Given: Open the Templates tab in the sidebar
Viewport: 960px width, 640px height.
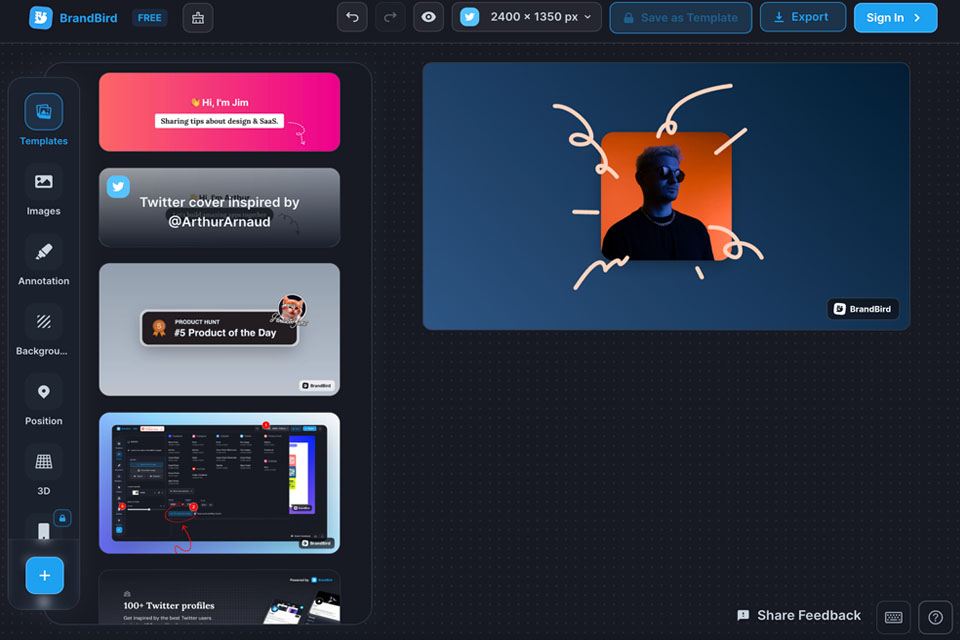Looking at the screenshot, I should point(43,120).
